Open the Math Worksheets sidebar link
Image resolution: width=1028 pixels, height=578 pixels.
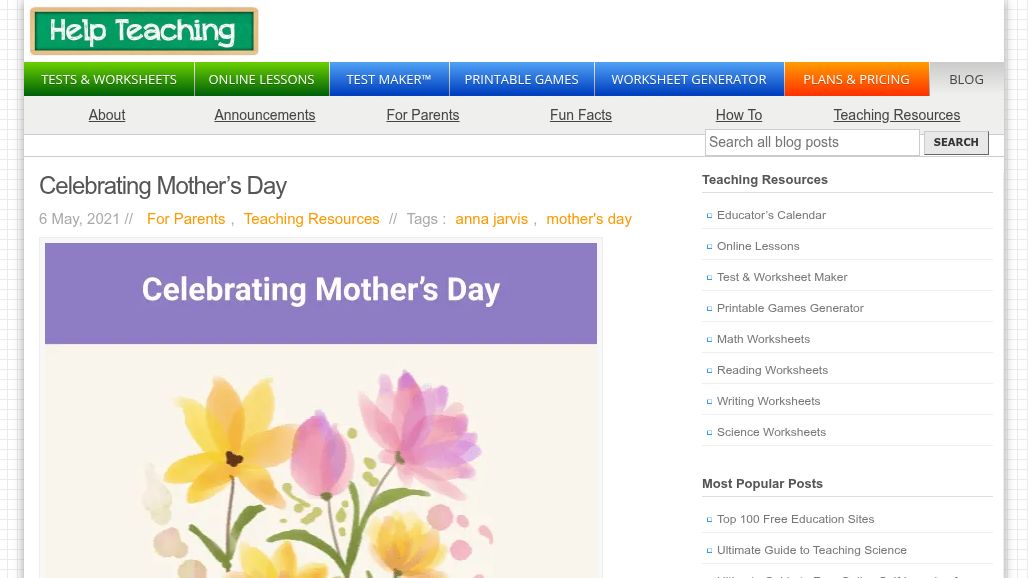763,339
